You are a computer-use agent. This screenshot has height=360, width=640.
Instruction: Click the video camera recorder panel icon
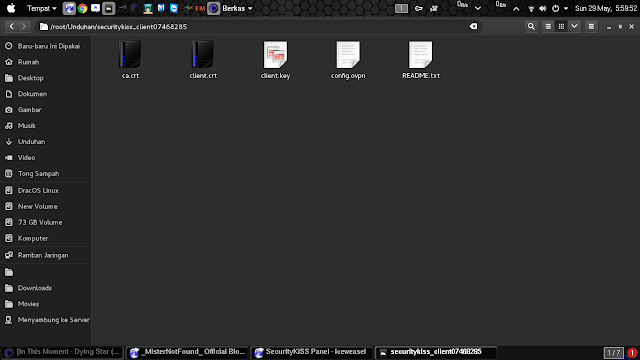434,8
